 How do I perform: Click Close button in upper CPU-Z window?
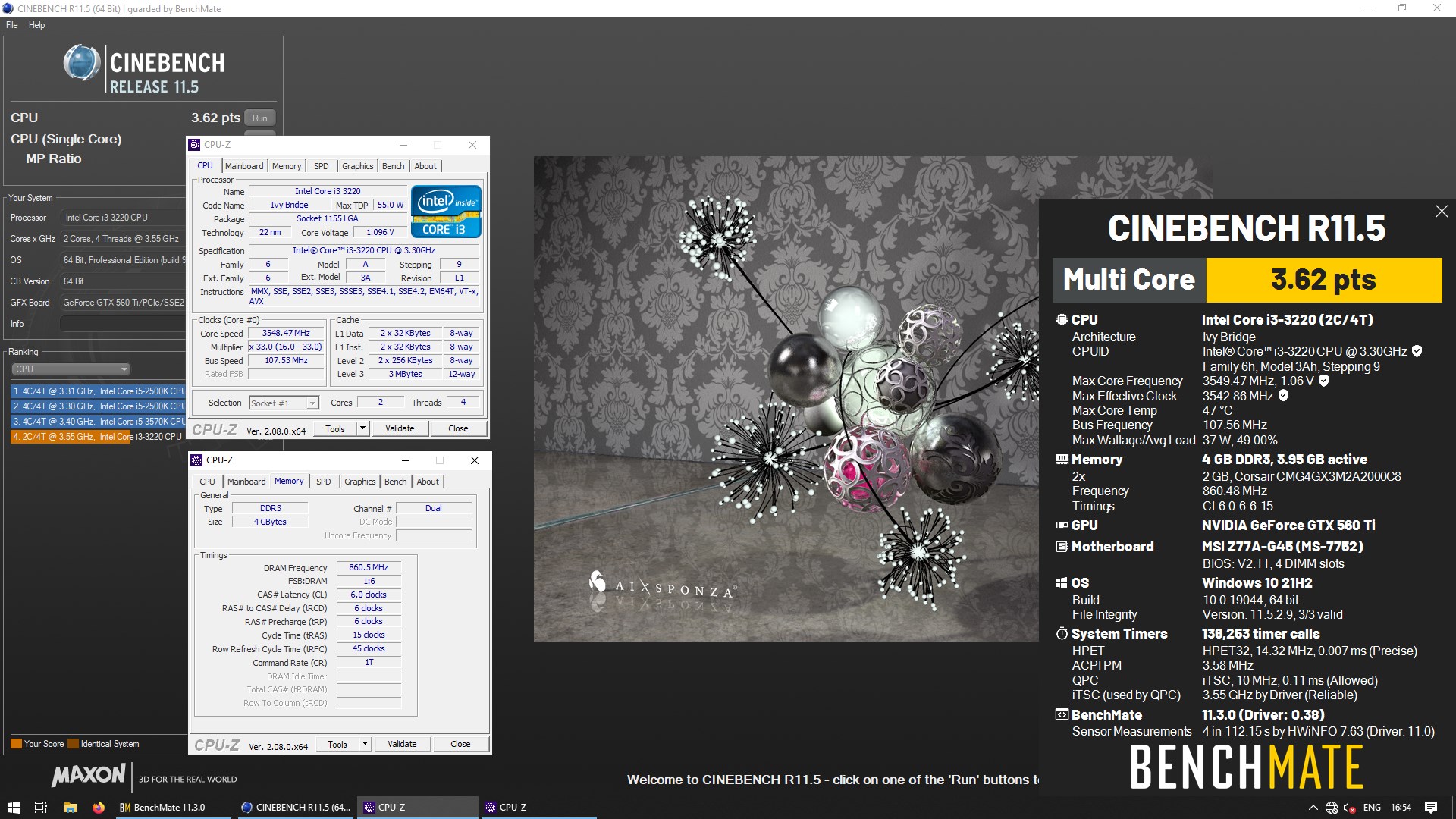(458, 428)
